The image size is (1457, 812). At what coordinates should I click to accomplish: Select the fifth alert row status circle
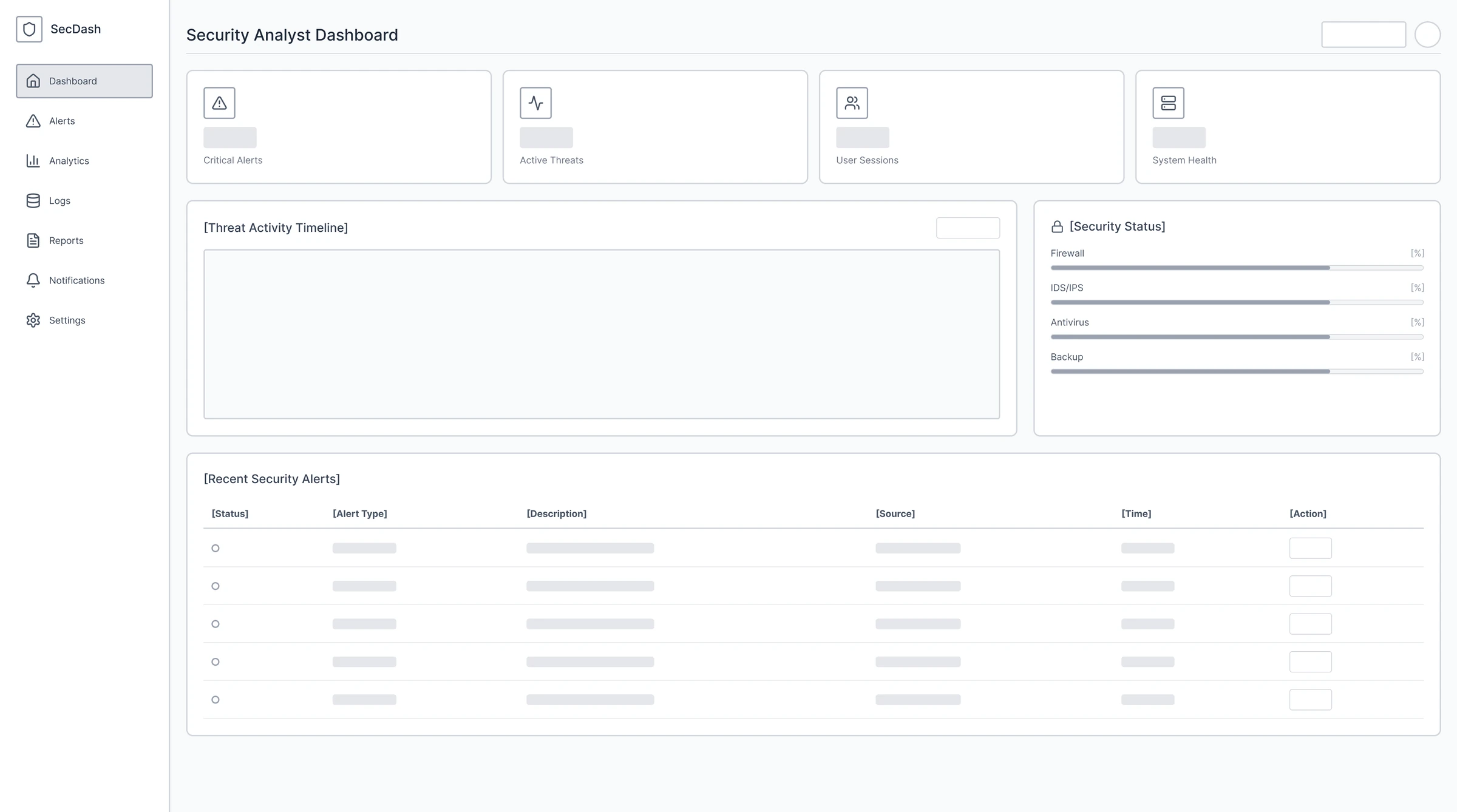pyautogui.click(x=216, y=700)
